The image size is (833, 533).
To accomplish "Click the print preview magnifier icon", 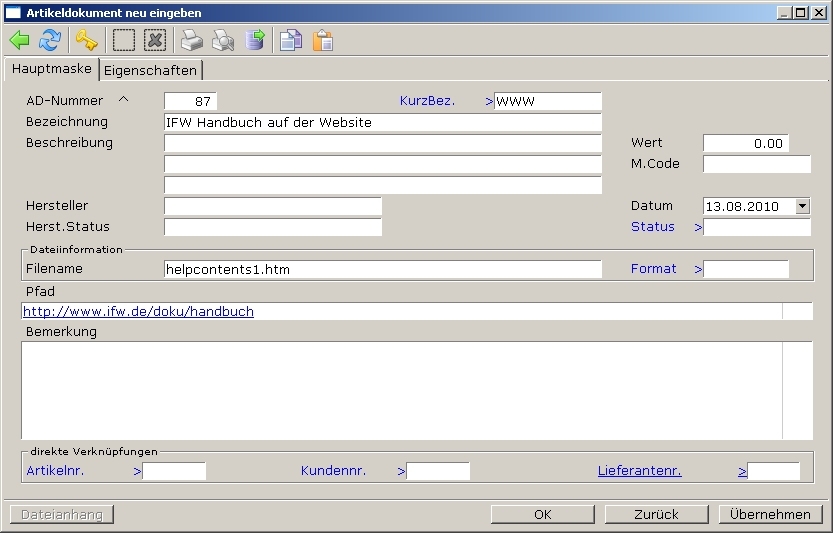I will 223,40.
